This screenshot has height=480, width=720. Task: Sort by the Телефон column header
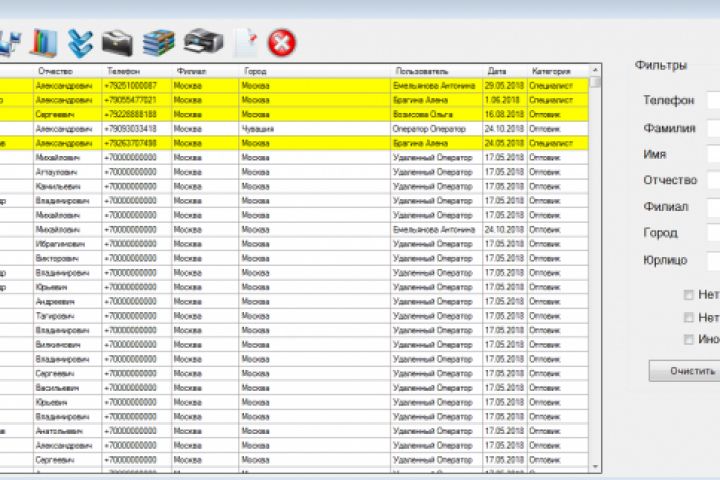point(124,71)
